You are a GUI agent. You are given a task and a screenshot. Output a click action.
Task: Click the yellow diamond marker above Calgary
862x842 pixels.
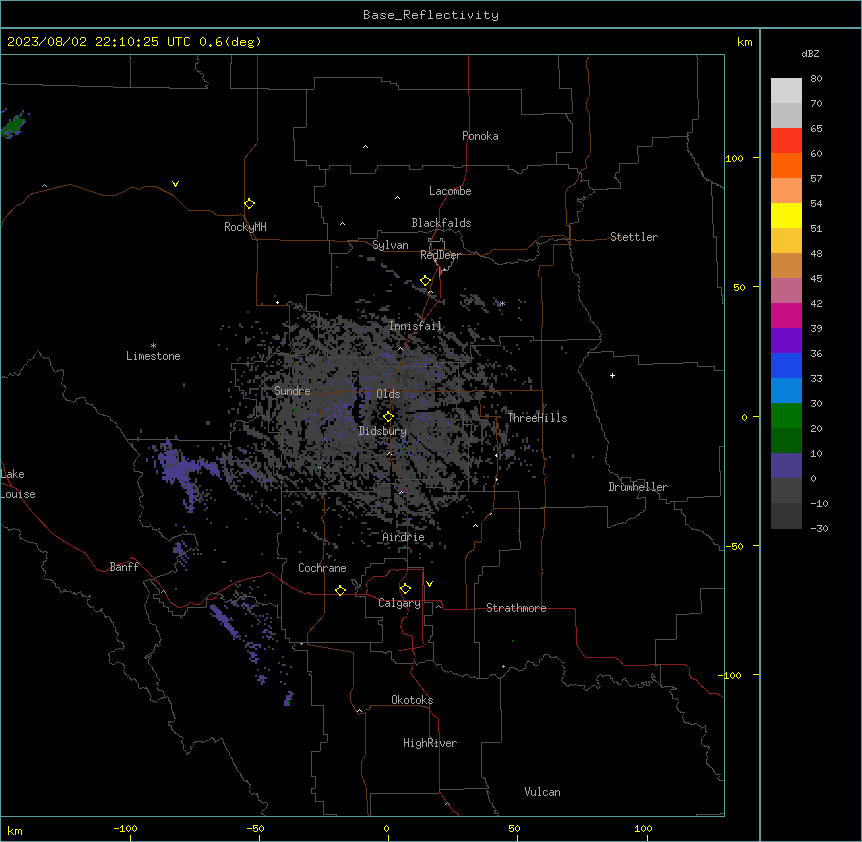click(x=405, y=589)
